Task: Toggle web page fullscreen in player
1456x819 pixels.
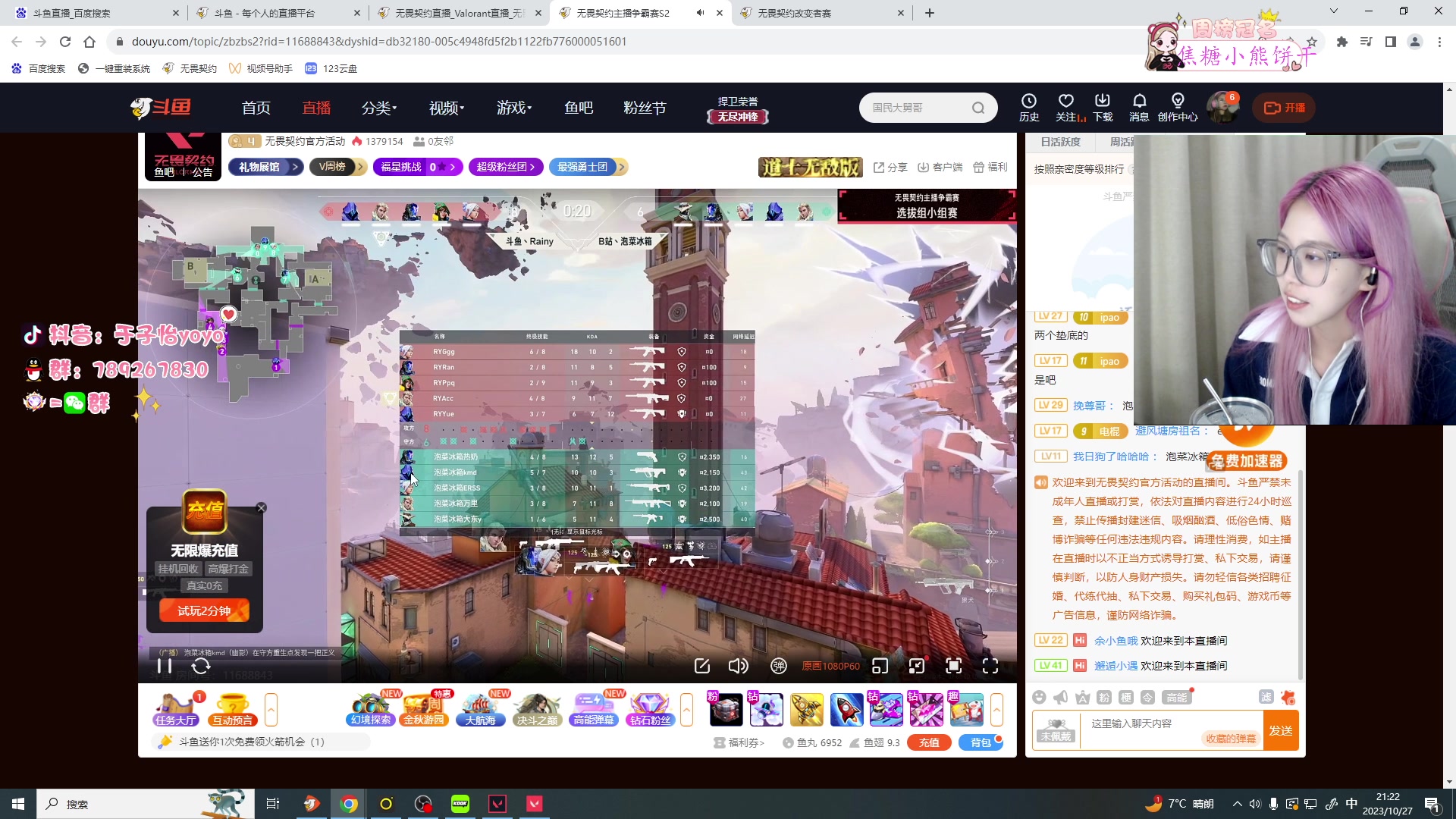Action: [954, 666]
